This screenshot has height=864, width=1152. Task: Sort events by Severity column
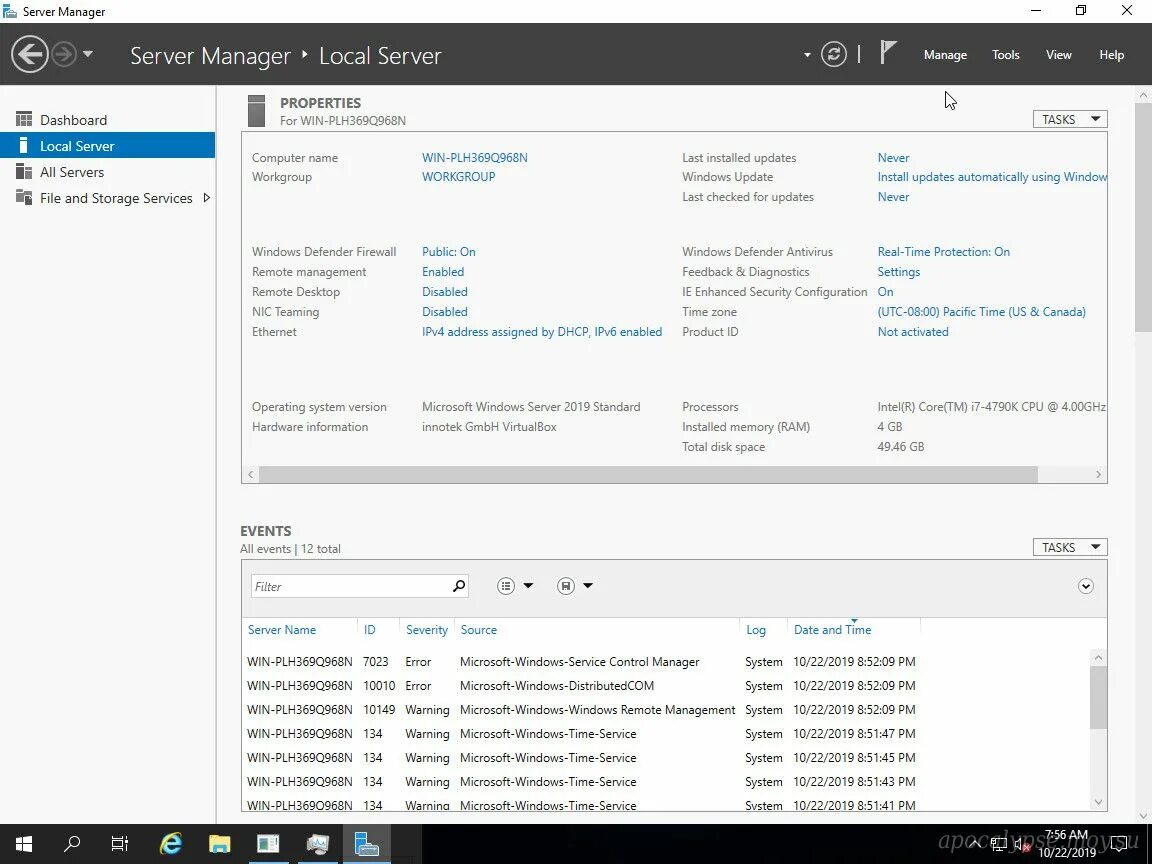[427, 630]
